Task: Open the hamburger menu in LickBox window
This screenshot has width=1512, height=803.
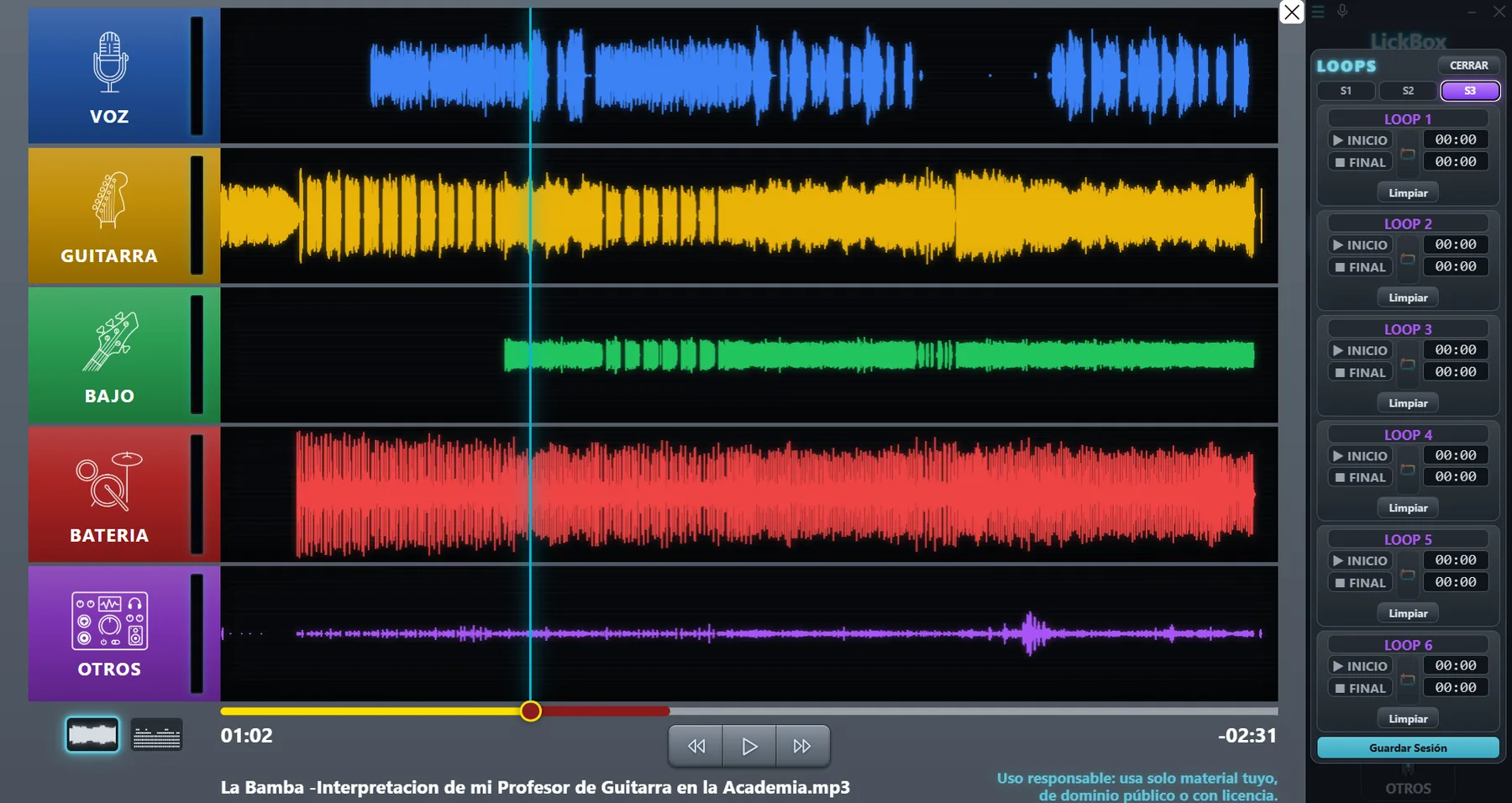Action: [x=1318, y=12]
